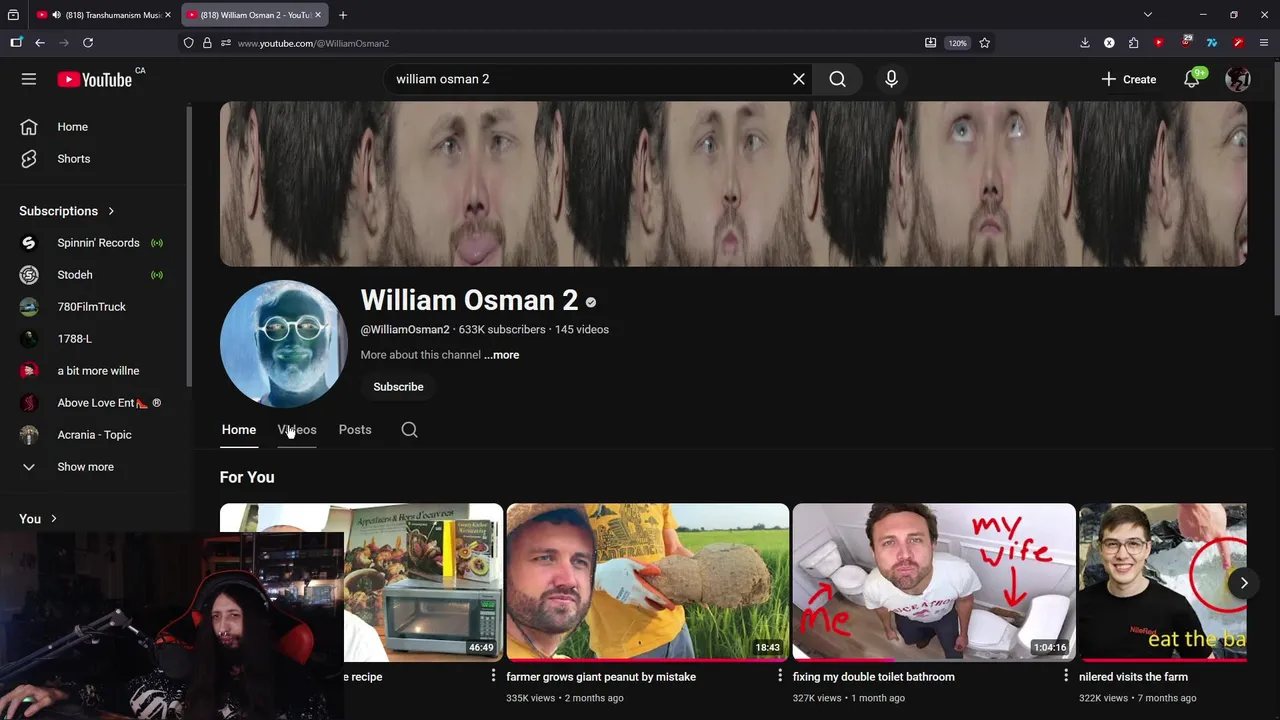Viewport: 1280px width, 720px height.
Task: Click the 7TV extension icon
Action: tap(1212, 43)
